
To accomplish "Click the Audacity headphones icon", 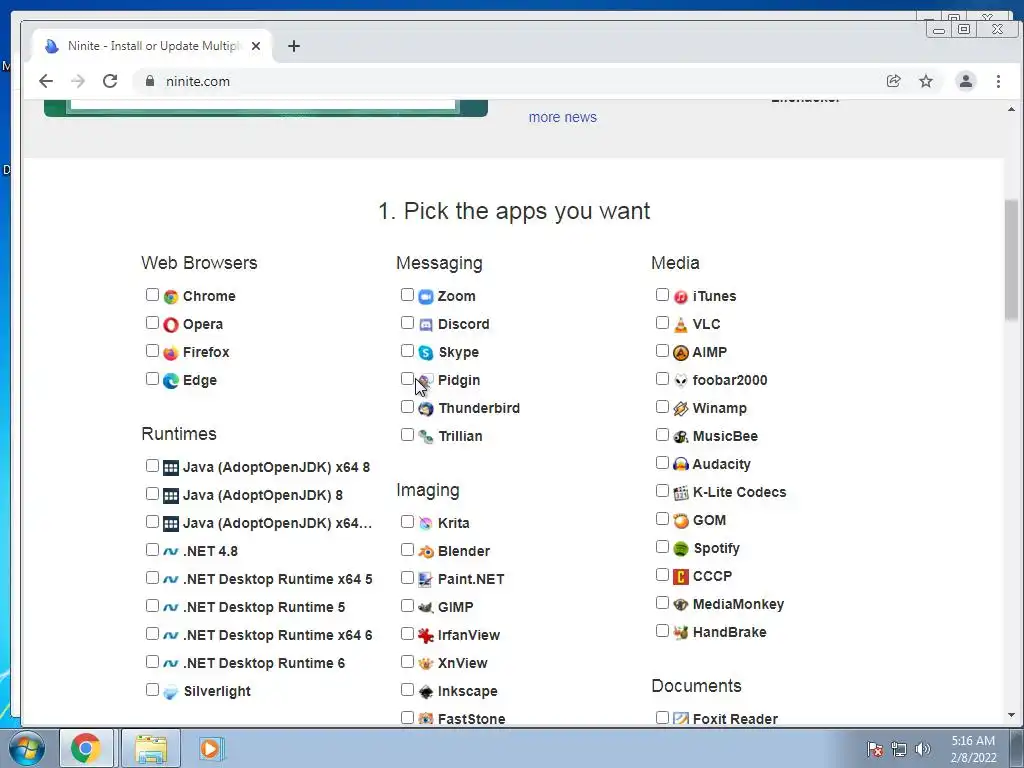I will point(680,464).
